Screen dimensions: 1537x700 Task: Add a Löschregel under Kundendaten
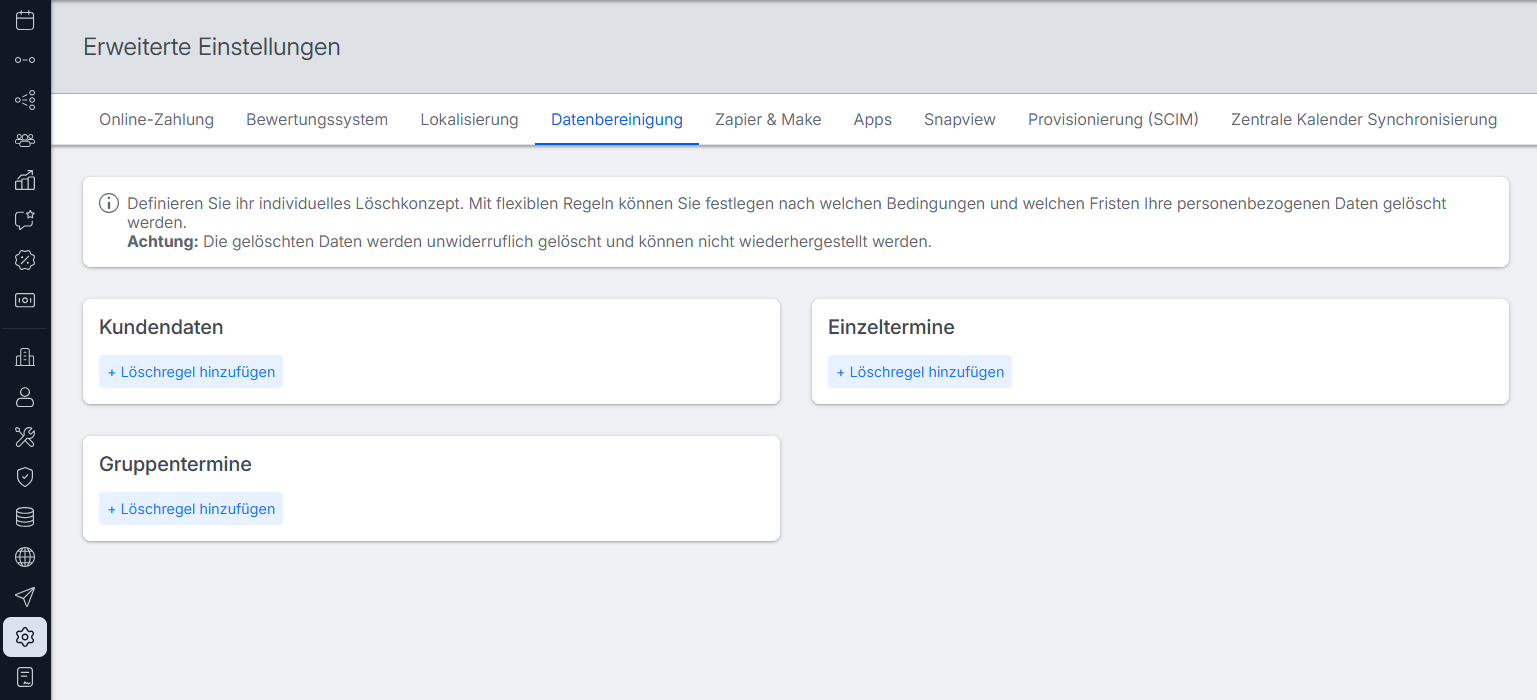pyautogui.click(x=191, y=372)
